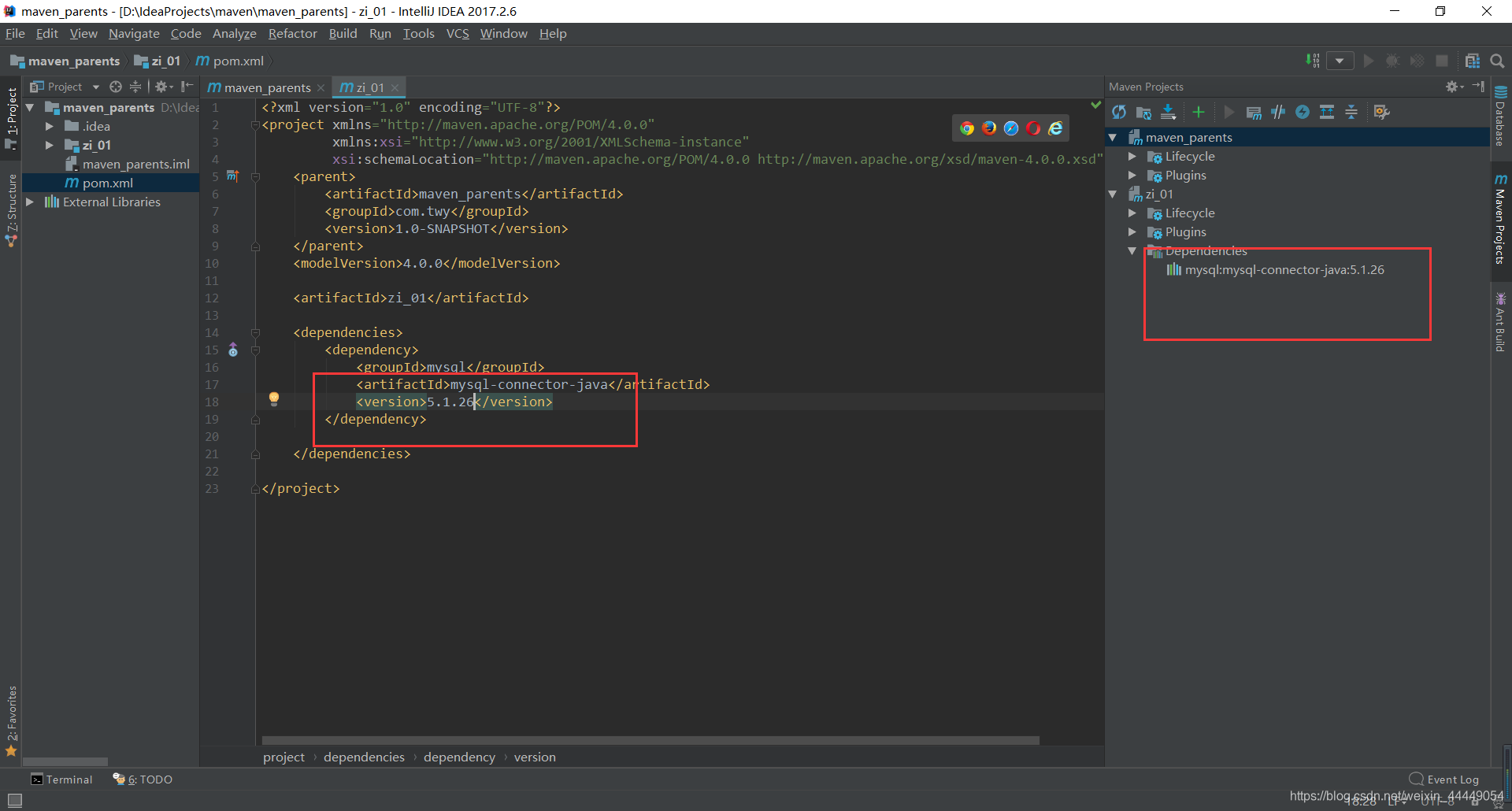This screenshot has height=811, width=1512.
Task: Click the Debug bug icon
Action: pyautogui.click(x=1393, y=61)
